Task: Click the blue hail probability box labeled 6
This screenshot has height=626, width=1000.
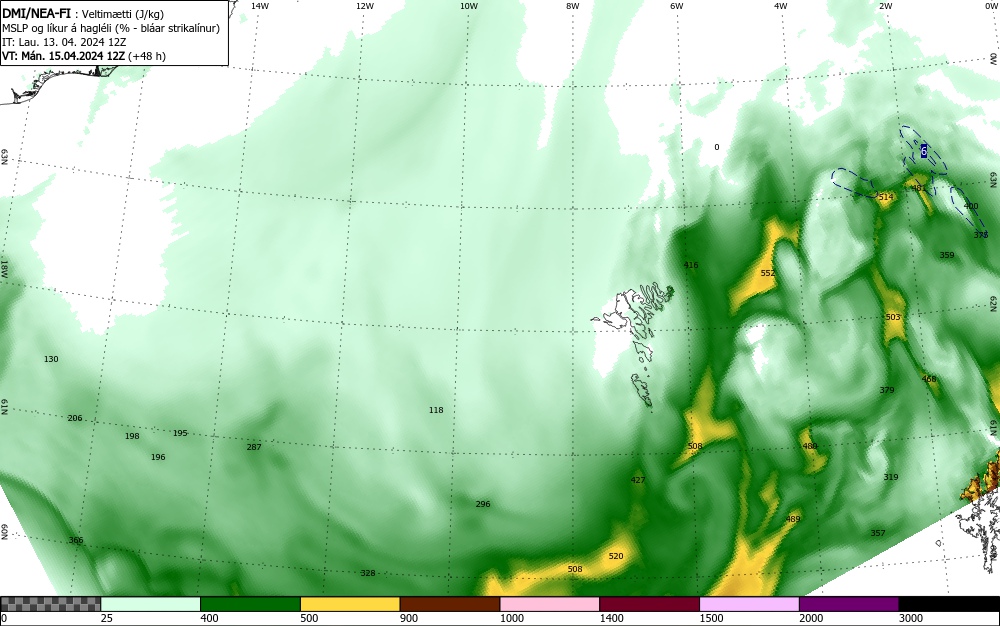Action: [x=924, y=151]
